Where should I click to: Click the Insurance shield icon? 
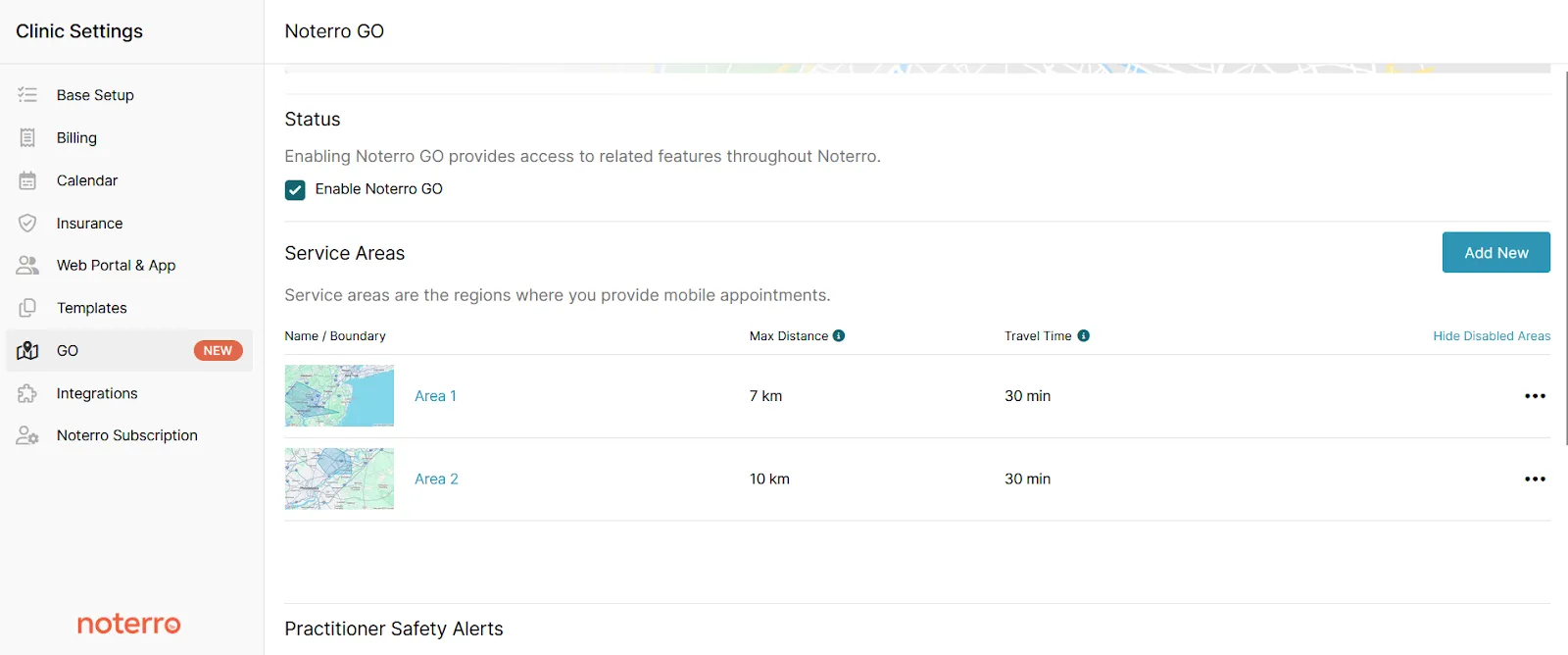coord(27,224)
